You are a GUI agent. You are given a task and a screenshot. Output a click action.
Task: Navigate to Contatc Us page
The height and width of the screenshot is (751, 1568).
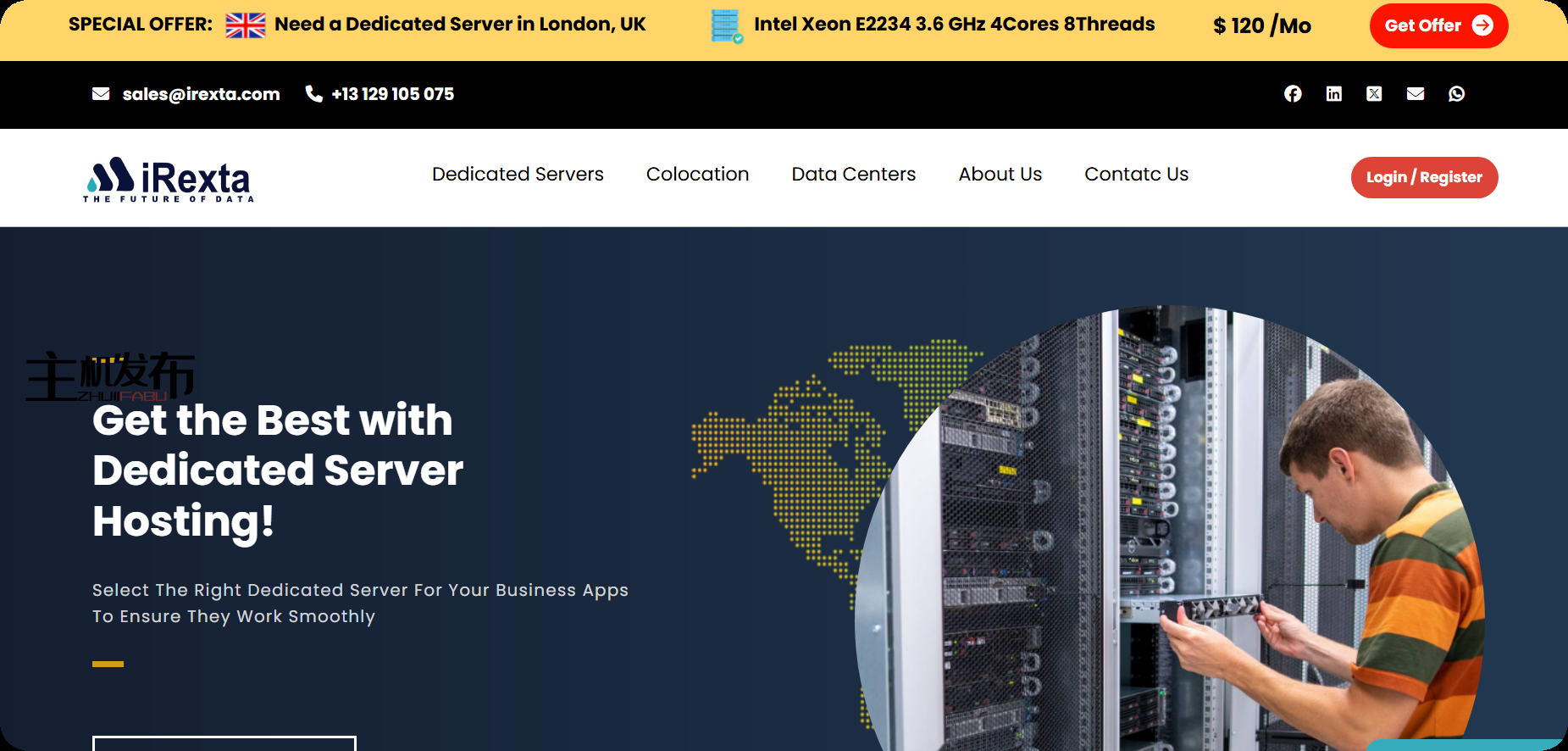(1136, 175)
